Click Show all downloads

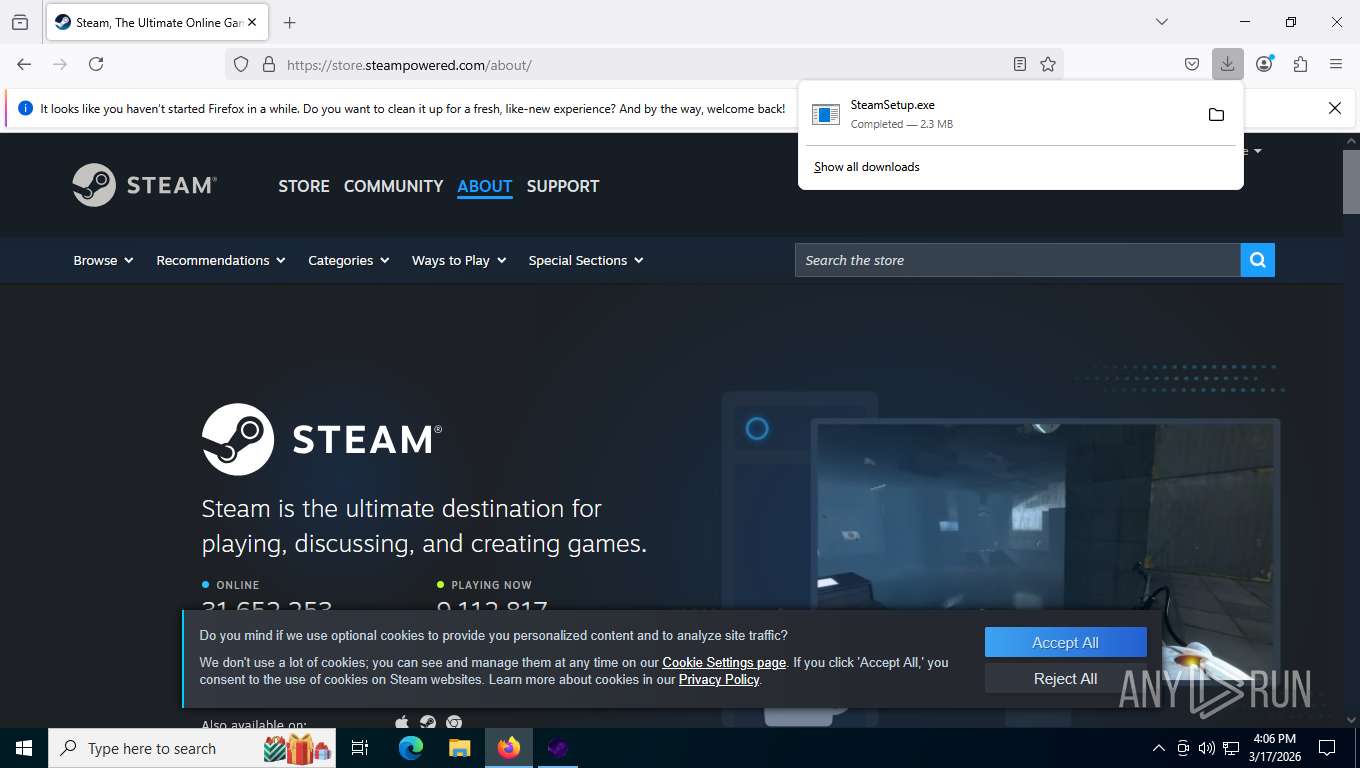pos(867,167)
